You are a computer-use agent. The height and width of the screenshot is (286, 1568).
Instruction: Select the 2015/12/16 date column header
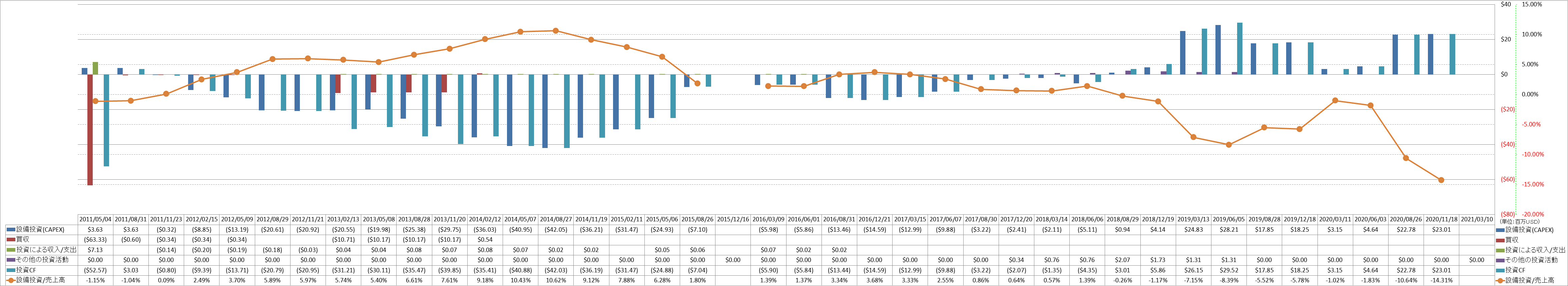click(733, 219)
